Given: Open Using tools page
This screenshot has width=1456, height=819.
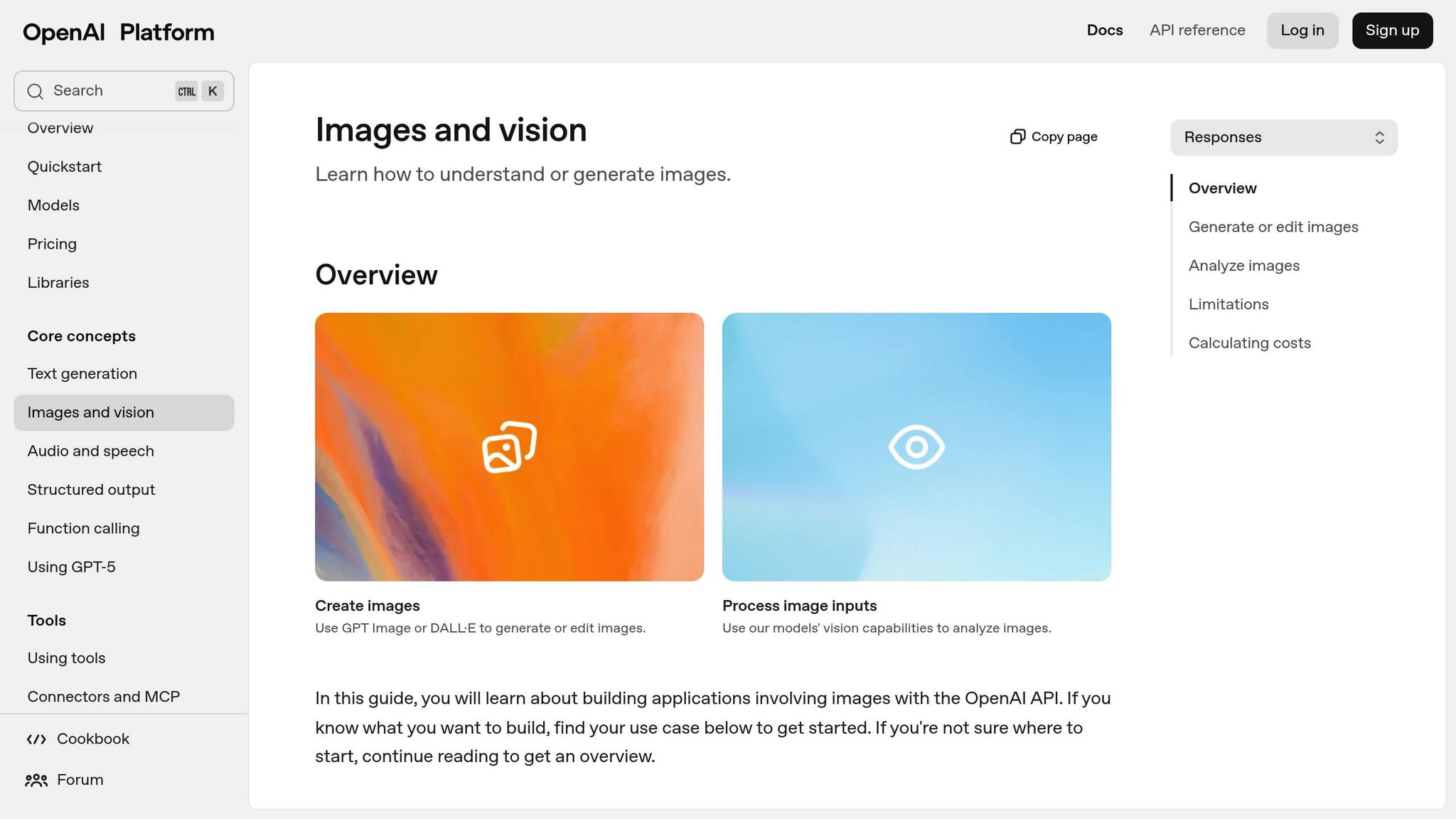Looking at the screenshot, I should [x=66, y=658].
